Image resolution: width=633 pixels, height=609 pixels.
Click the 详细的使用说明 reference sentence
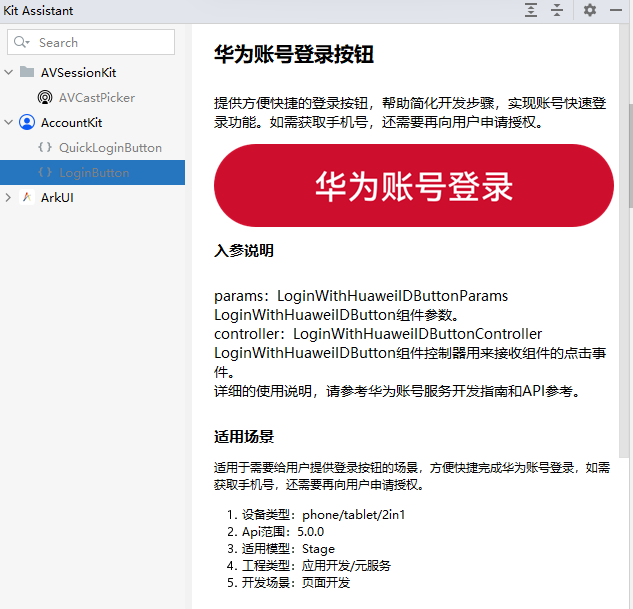coord(397,391)
